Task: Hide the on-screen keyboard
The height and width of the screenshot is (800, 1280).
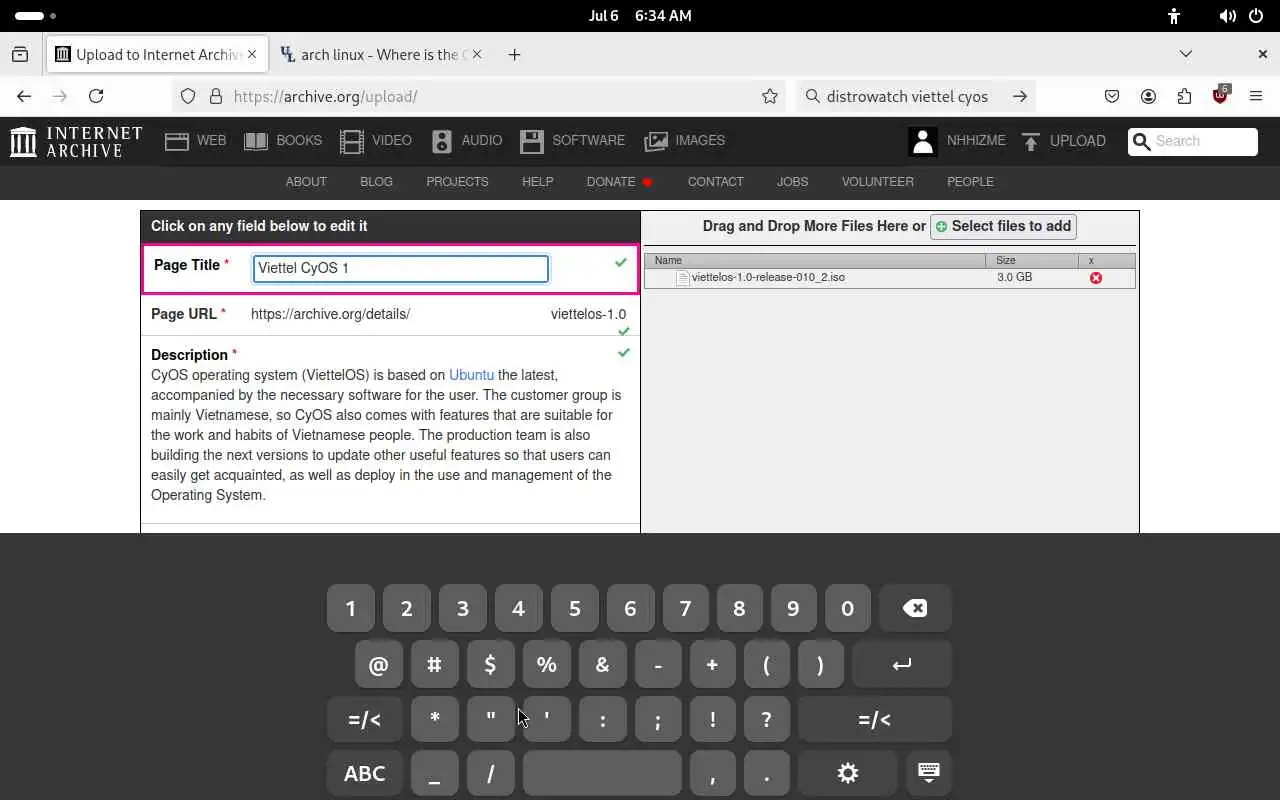Action: coord(929,773)
